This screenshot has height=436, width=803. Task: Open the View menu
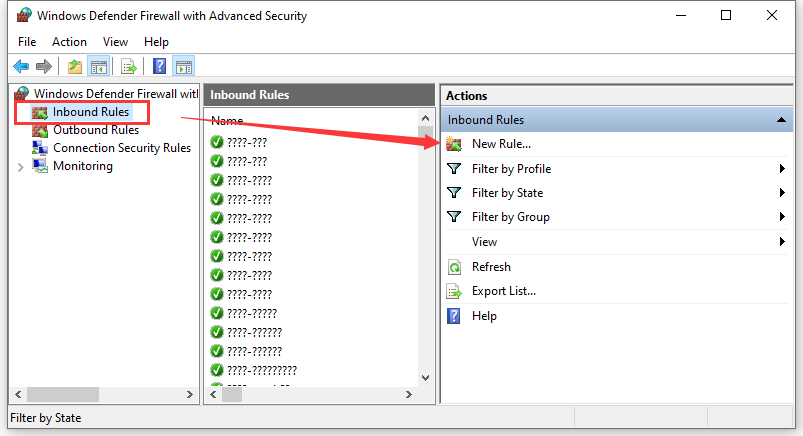(115, 42)
